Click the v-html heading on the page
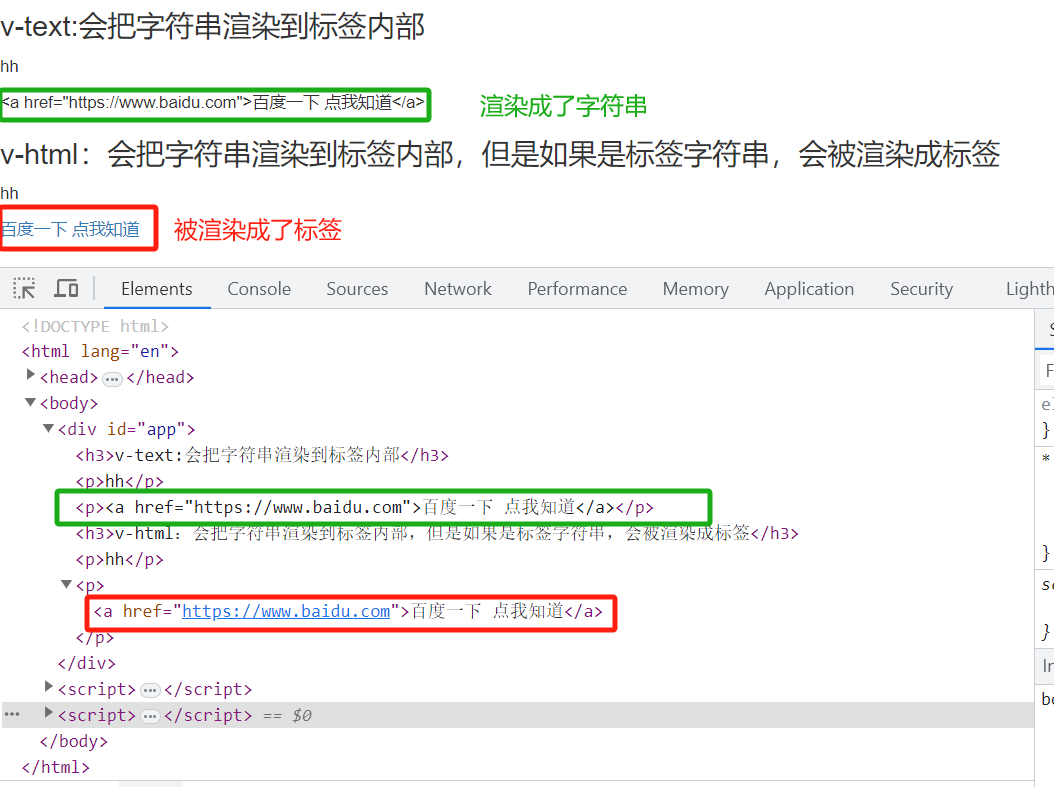Image resolution: width=1054 pixels, height=787 pixels. 500,154
